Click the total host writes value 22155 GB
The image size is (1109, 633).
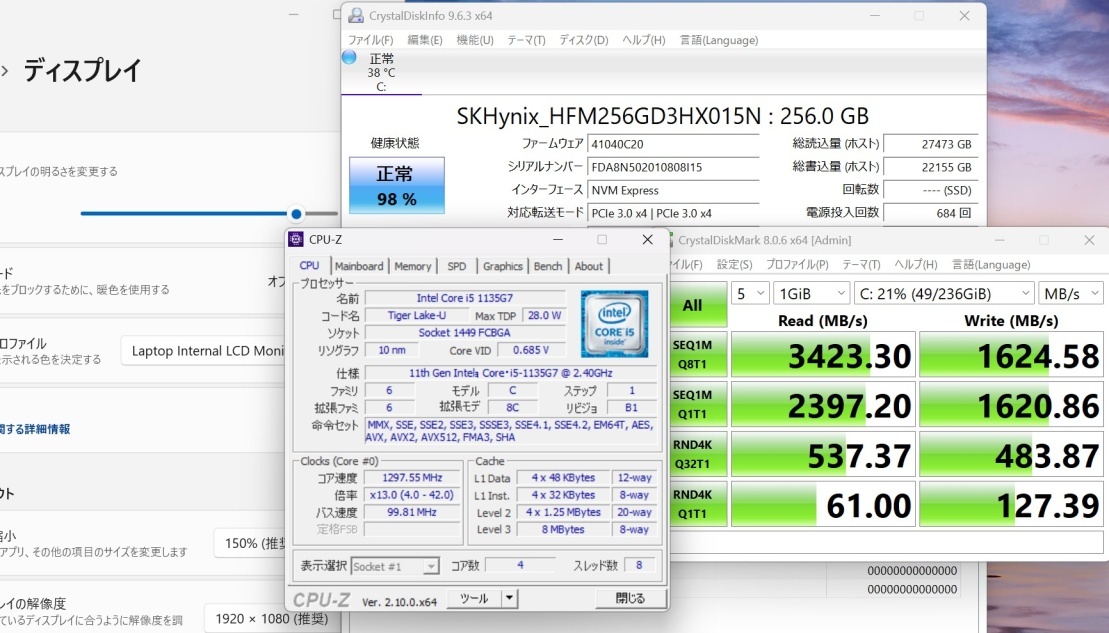[x=931, y=167]
